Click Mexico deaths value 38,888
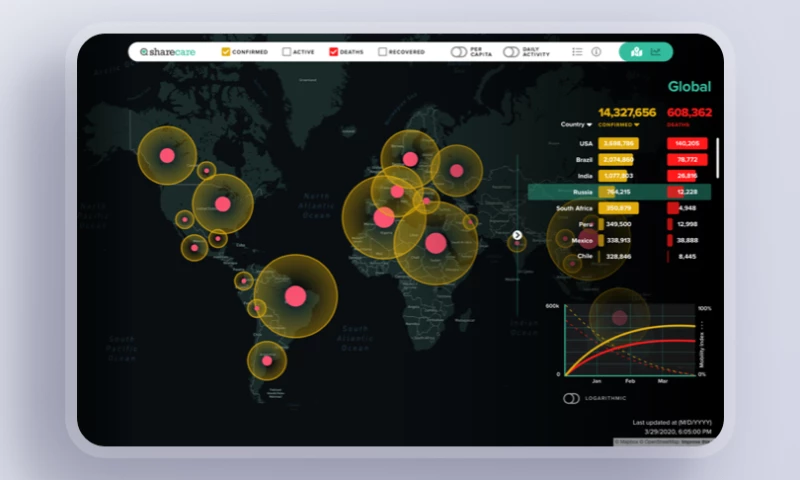Viewport: 800px width, 480px height. coord(687,240)
